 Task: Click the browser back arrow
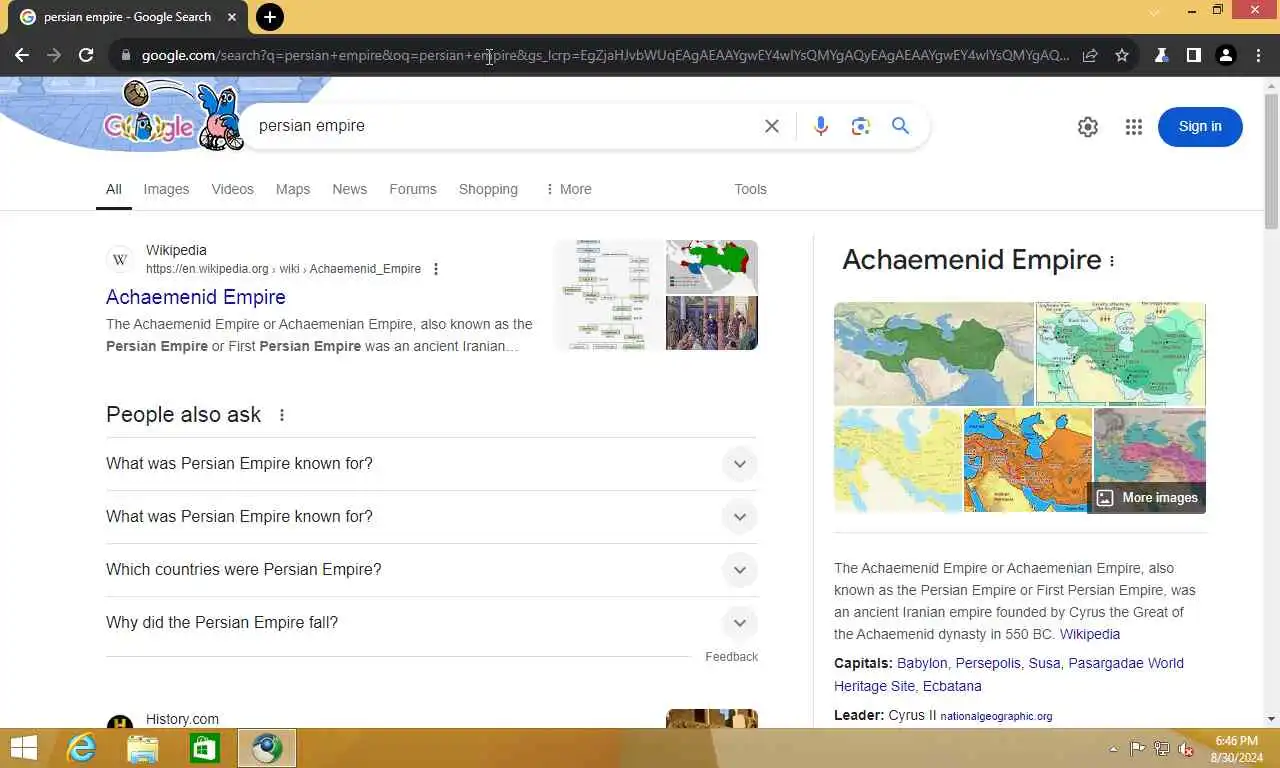coord(22,55)
